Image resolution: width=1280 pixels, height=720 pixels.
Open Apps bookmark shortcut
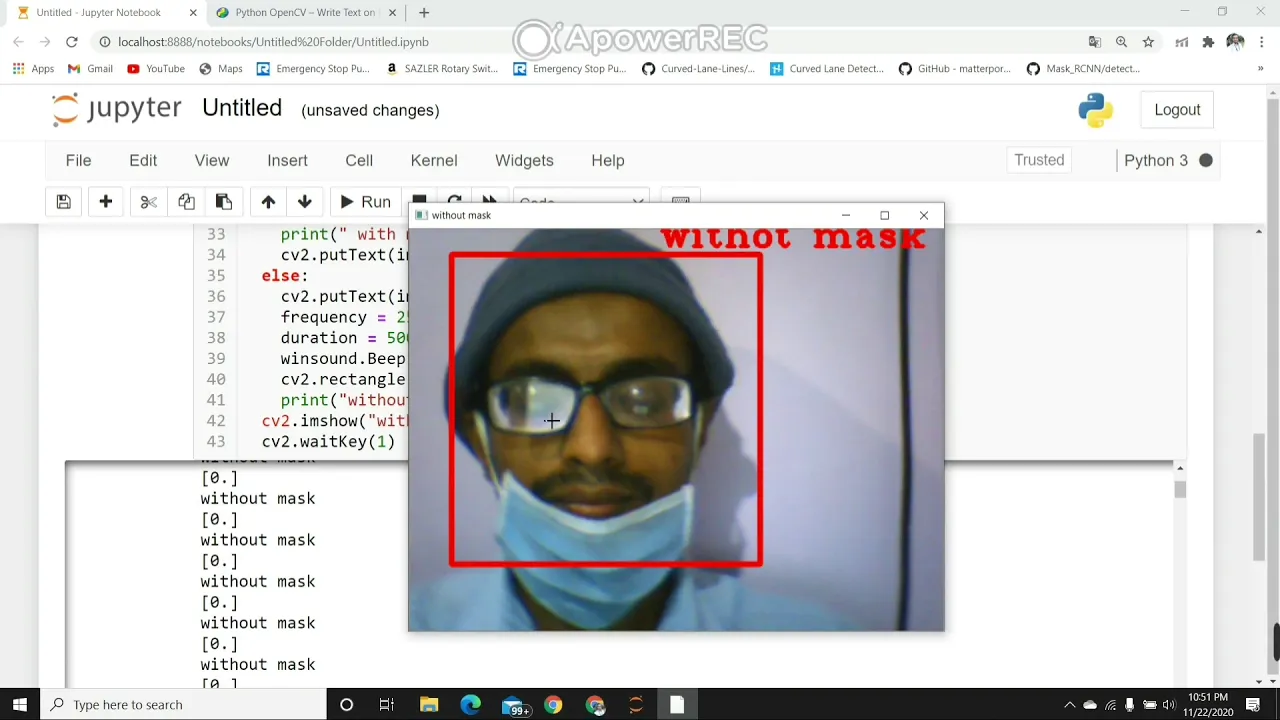point(33,69)
